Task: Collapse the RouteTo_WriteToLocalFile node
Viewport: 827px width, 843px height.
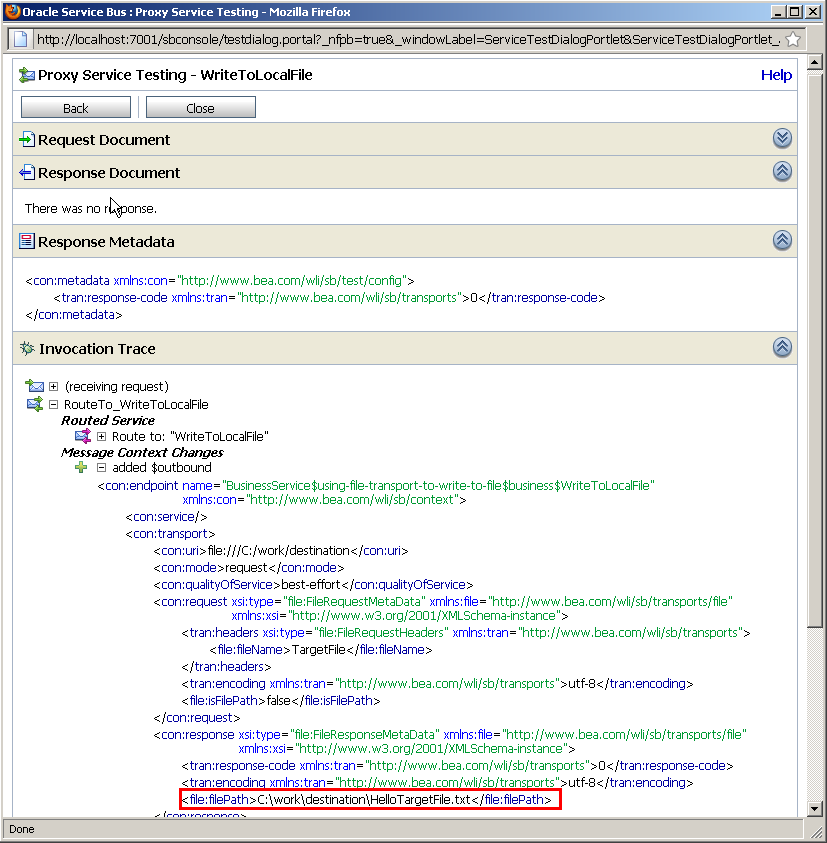Action: coord(53,404)
